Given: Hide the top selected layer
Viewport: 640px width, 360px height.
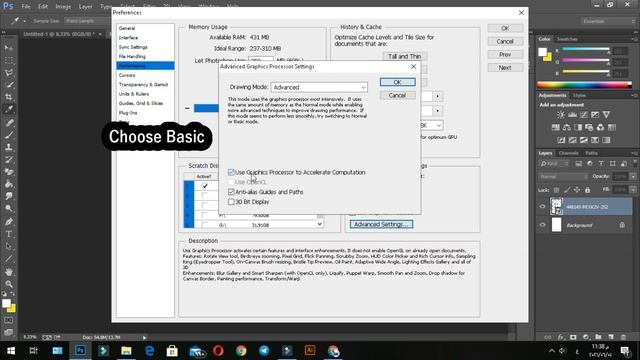Looking at the screenshot, I should [542, 207].
